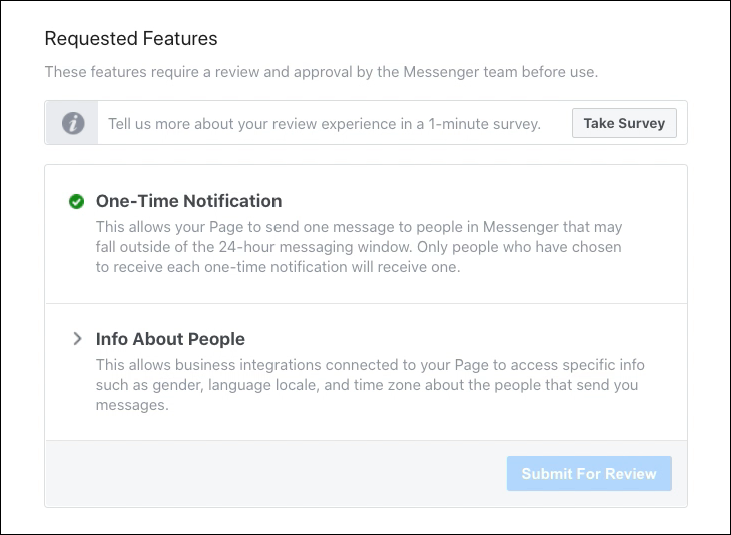Select the Info About People heading
Image resolution: width=731 pixels, height=535 pixels.
170,339
